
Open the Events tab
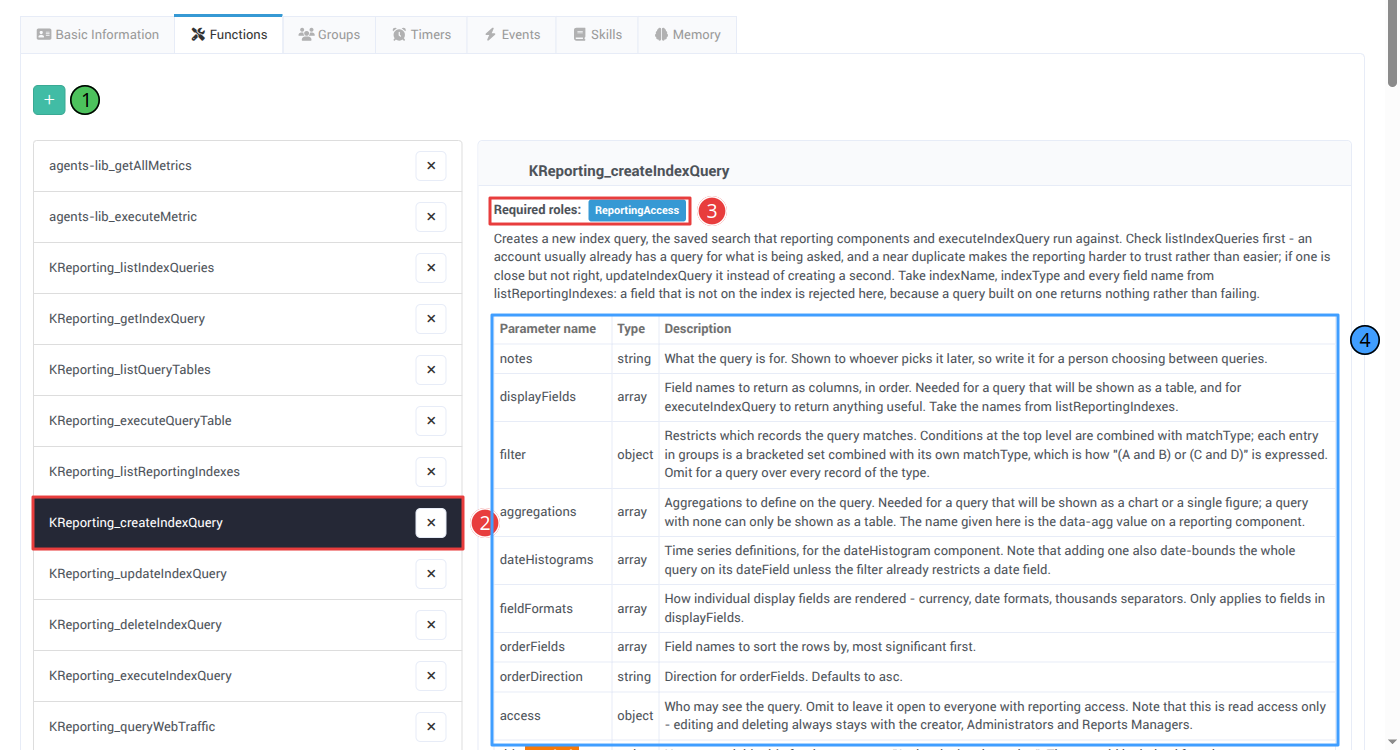[x=512, y=34]
